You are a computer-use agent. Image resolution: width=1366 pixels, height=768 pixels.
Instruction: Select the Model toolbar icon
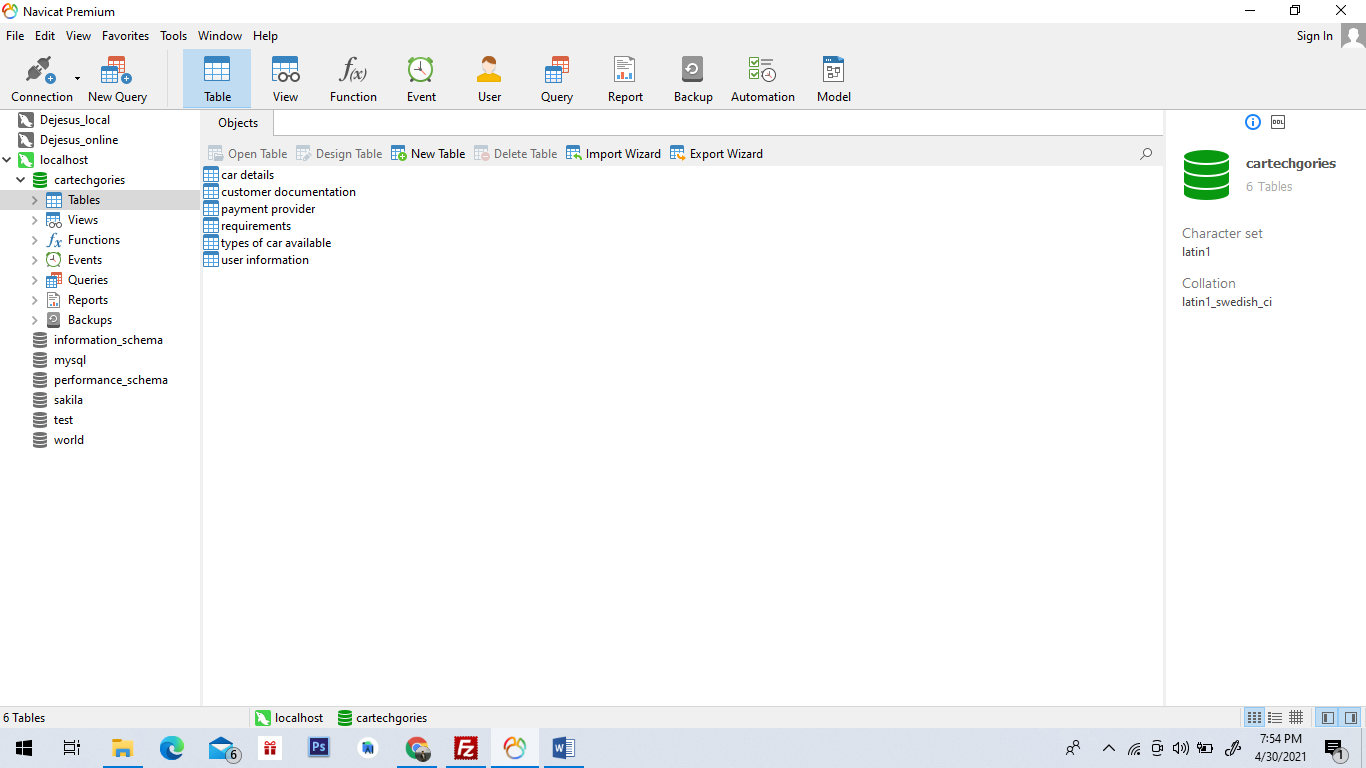click(833, 79)
